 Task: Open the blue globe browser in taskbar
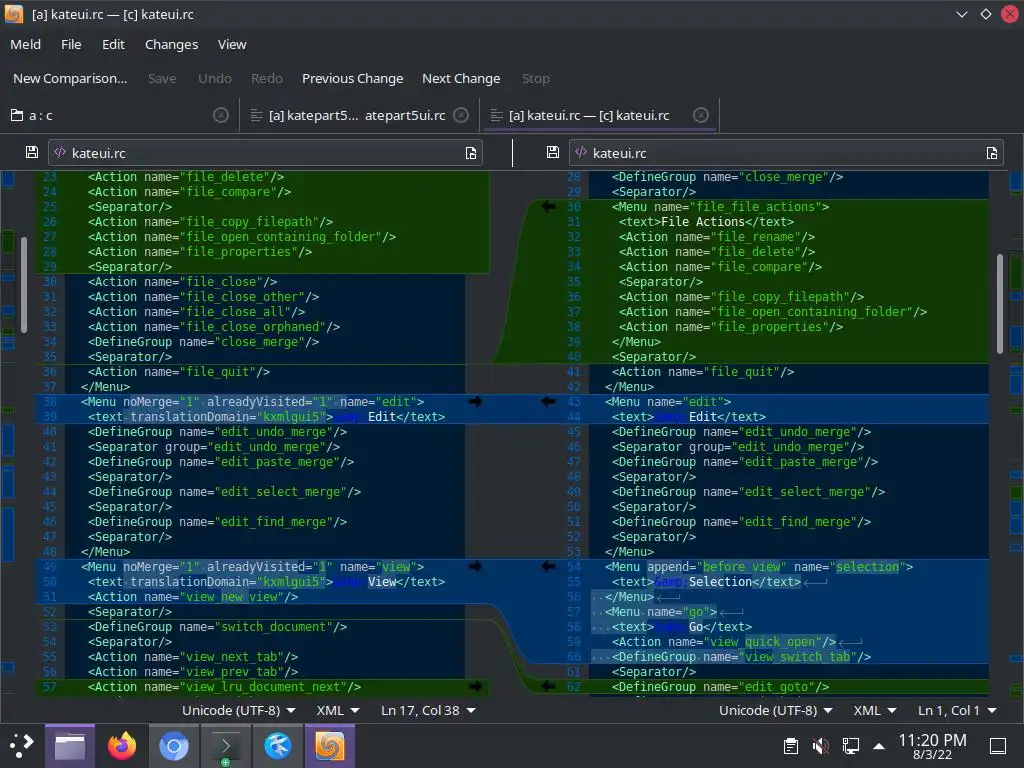[x=278, y=746]
